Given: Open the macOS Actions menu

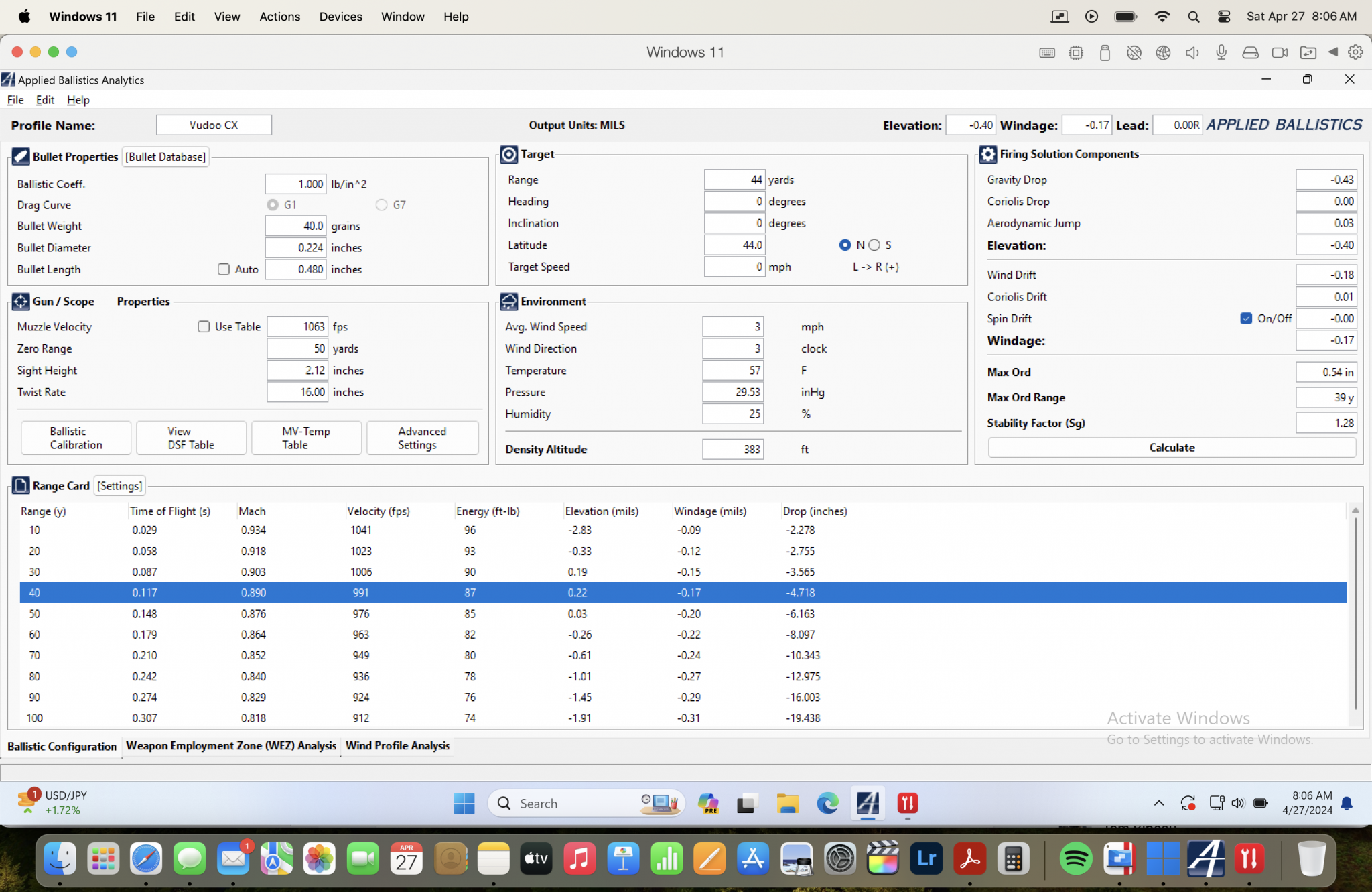Looking at the screenshot, I should [279, 17].
